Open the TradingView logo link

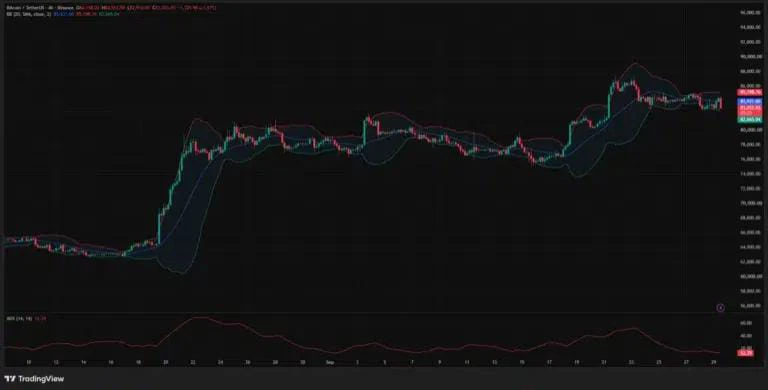pyautogui.click(x=34, y=379)
